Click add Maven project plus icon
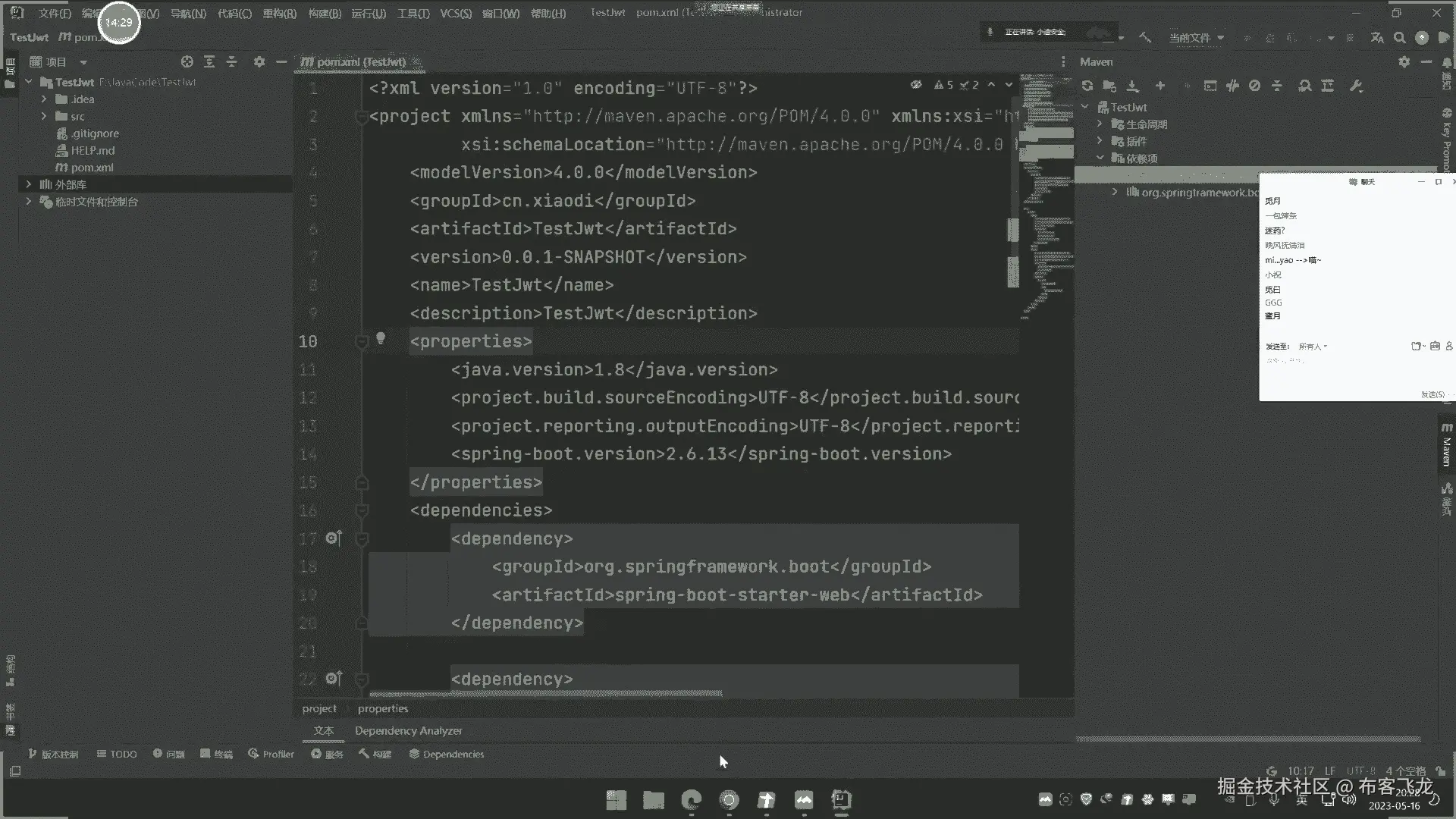This screenshot has width=1456, height=819. [x=1159, y=86]
